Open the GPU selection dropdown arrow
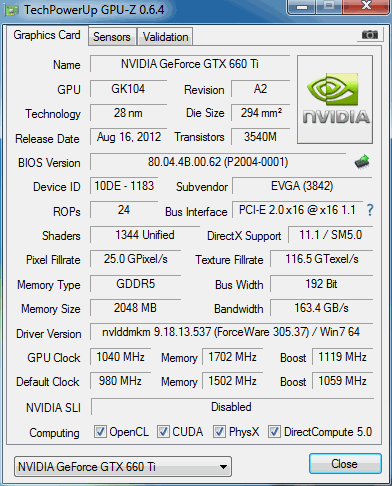Viewport: 392px width, 486px height. (224, 467)
